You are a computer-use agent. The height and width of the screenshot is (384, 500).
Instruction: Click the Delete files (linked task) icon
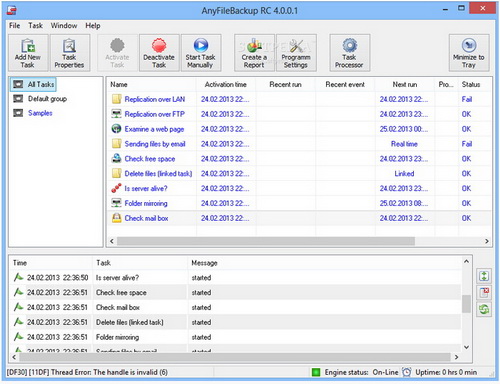pyautogui.click(x=116, y=173)
